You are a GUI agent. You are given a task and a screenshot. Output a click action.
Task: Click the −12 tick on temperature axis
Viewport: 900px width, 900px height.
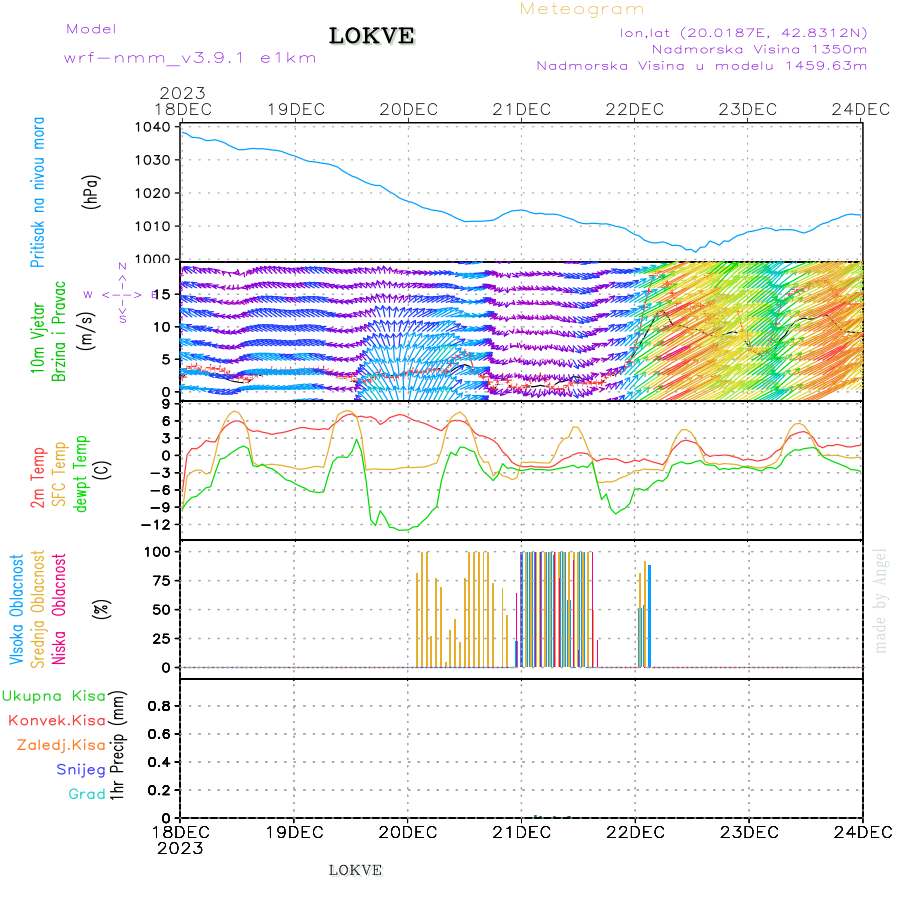156,525
